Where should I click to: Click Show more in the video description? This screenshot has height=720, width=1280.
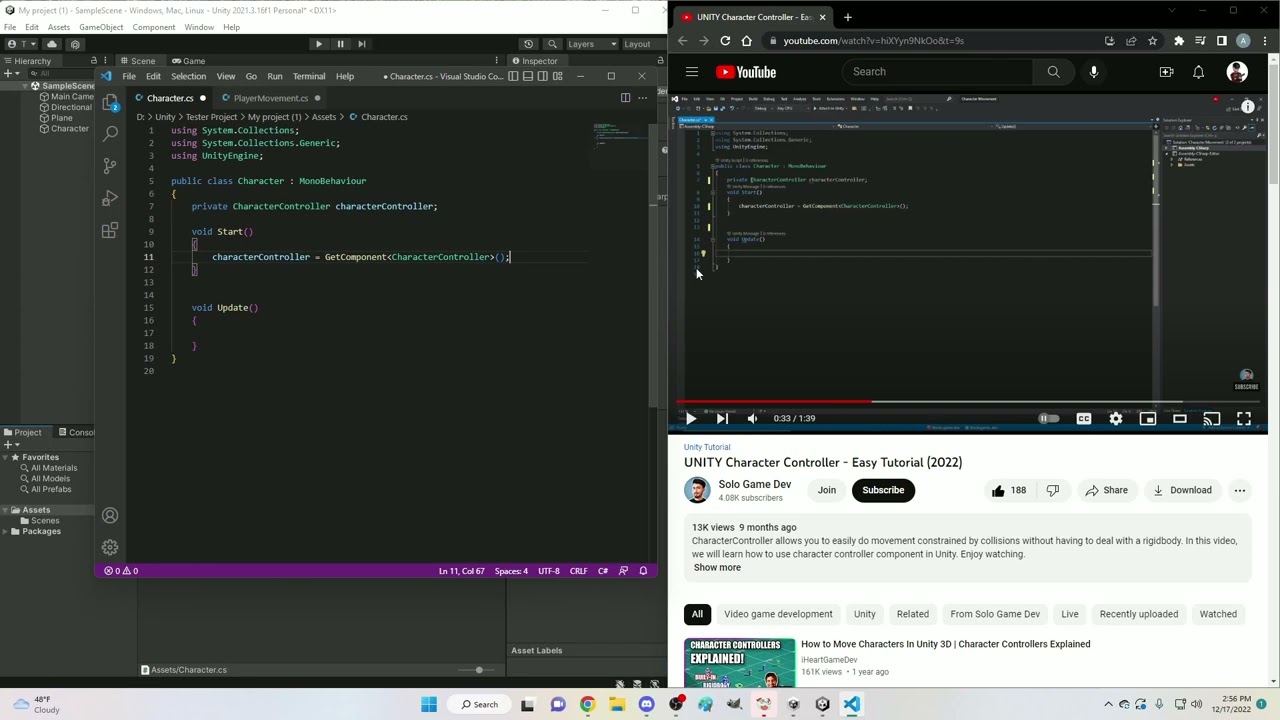[716, 567]
